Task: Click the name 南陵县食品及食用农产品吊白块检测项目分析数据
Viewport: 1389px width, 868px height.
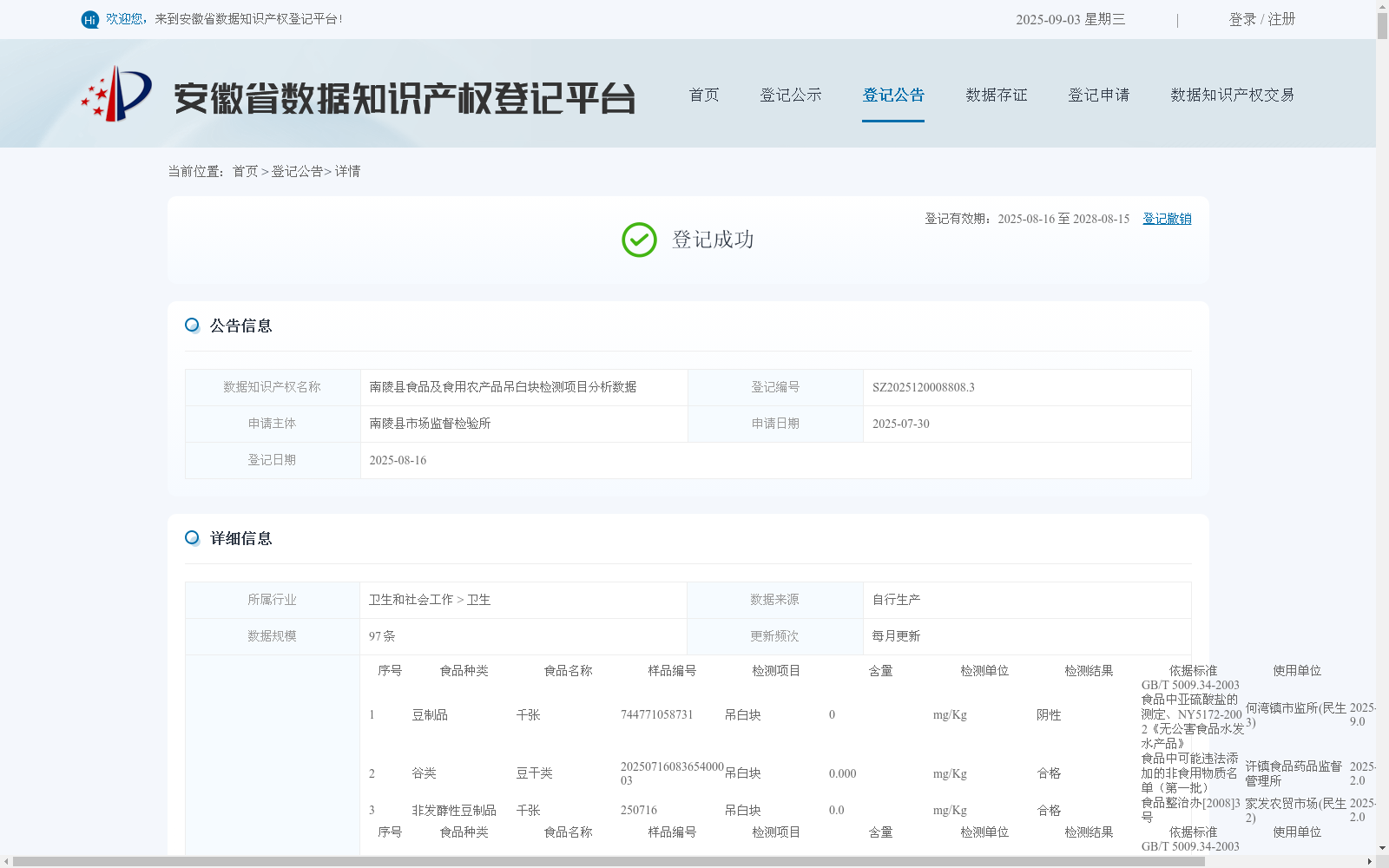Action: point(503,387)
